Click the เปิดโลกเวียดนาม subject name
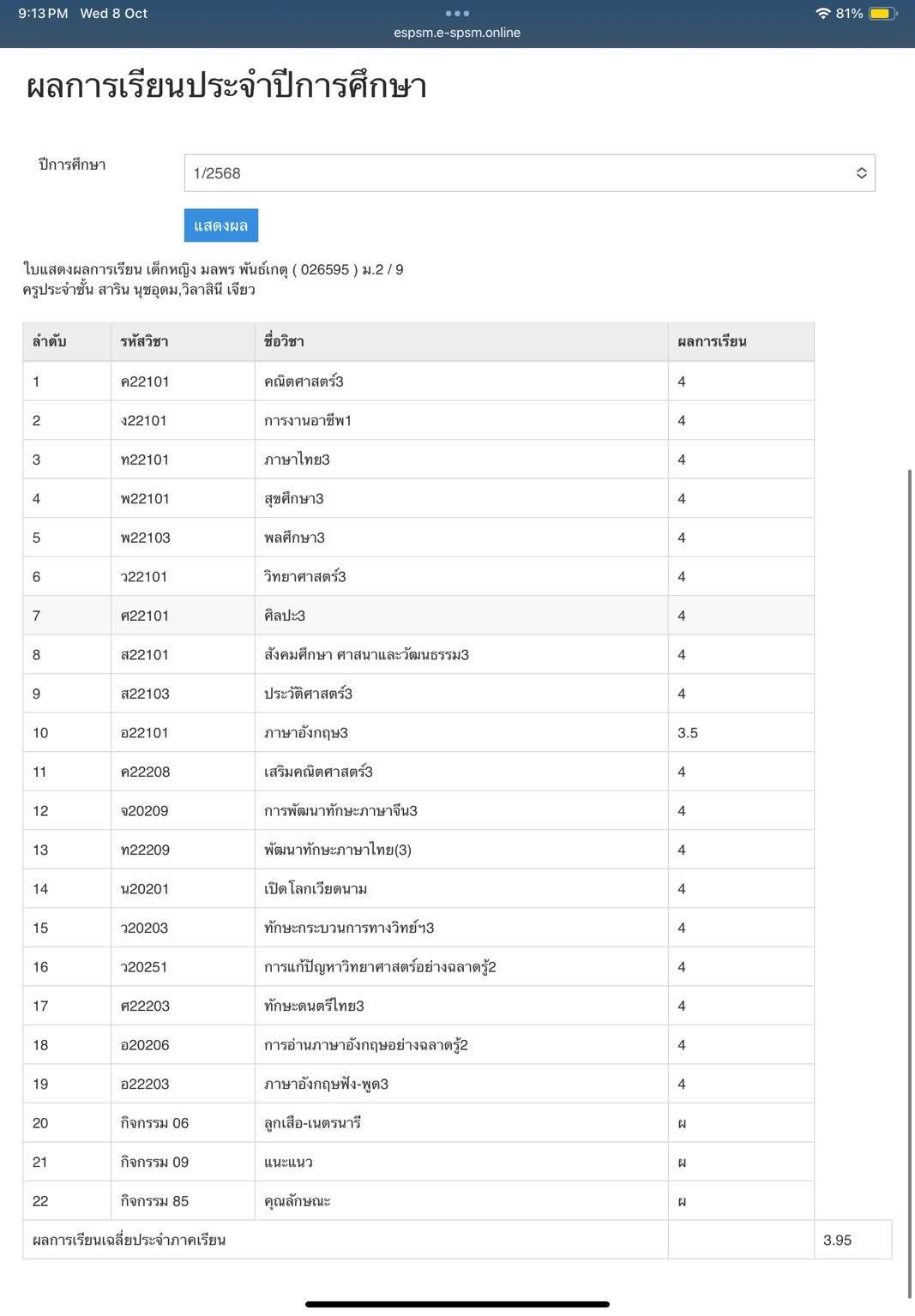 (316, 889)
